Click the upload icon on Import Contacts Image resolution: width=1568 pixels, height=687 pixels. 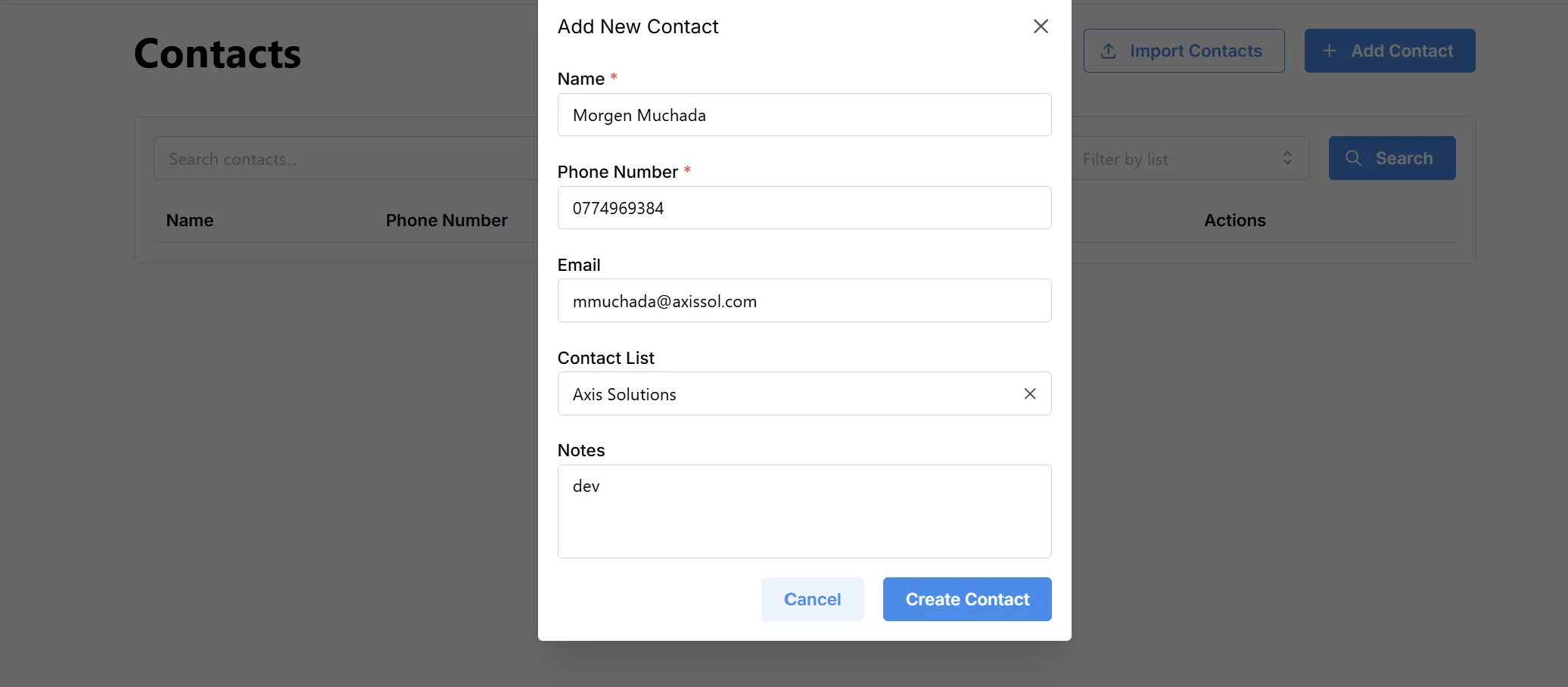pyautogui.click(x=1109, y=50)
